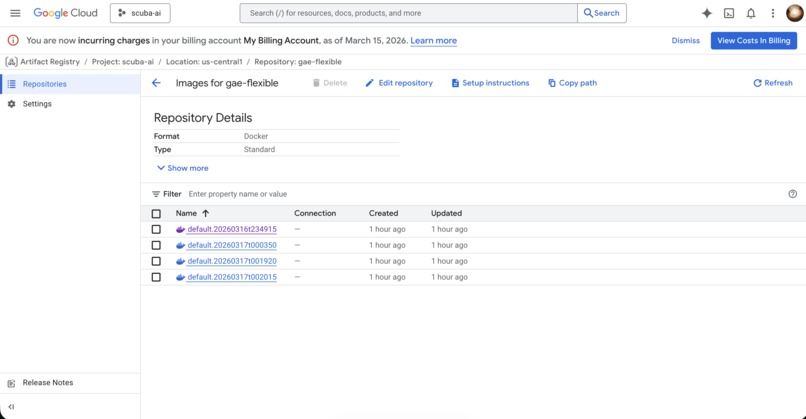Click the Created column header
Viewport: 806px width, 419px height.
tap(383, 213)
